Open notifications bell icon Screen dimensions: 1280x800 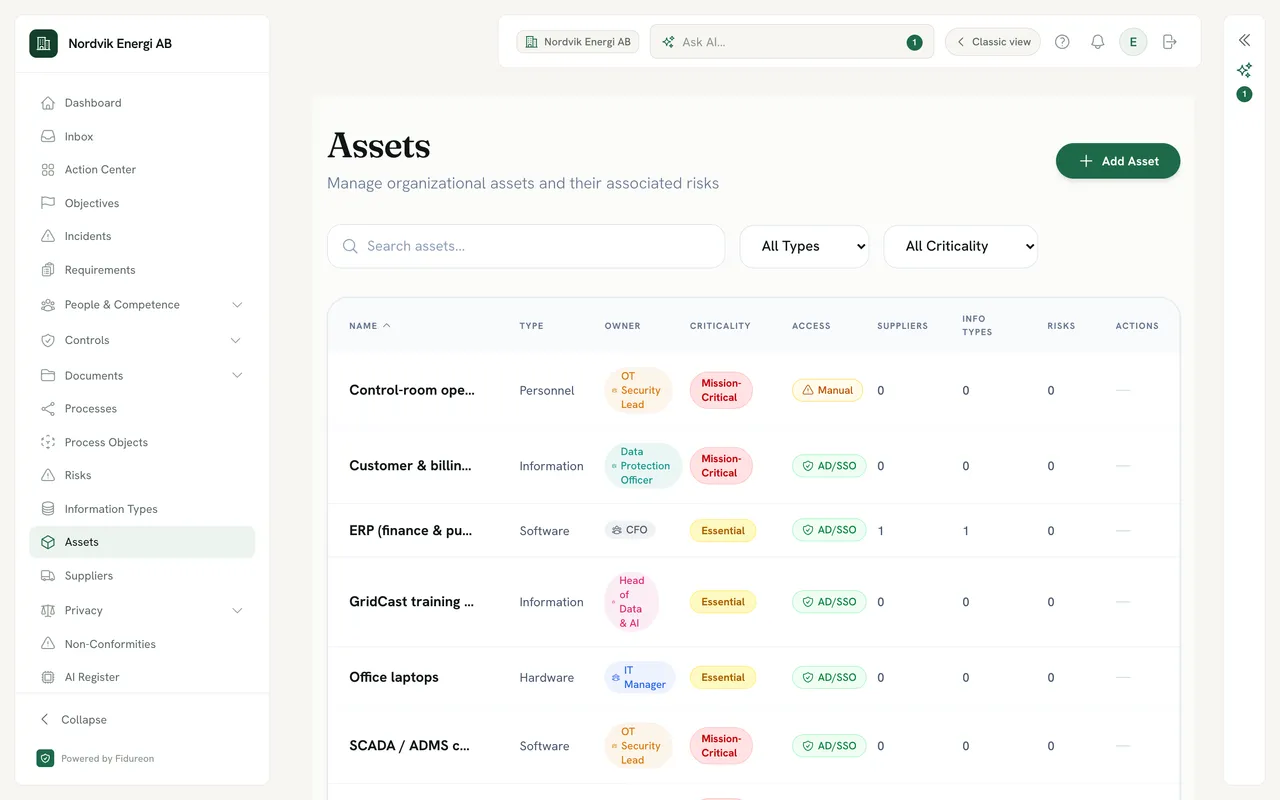(1097, 42)
